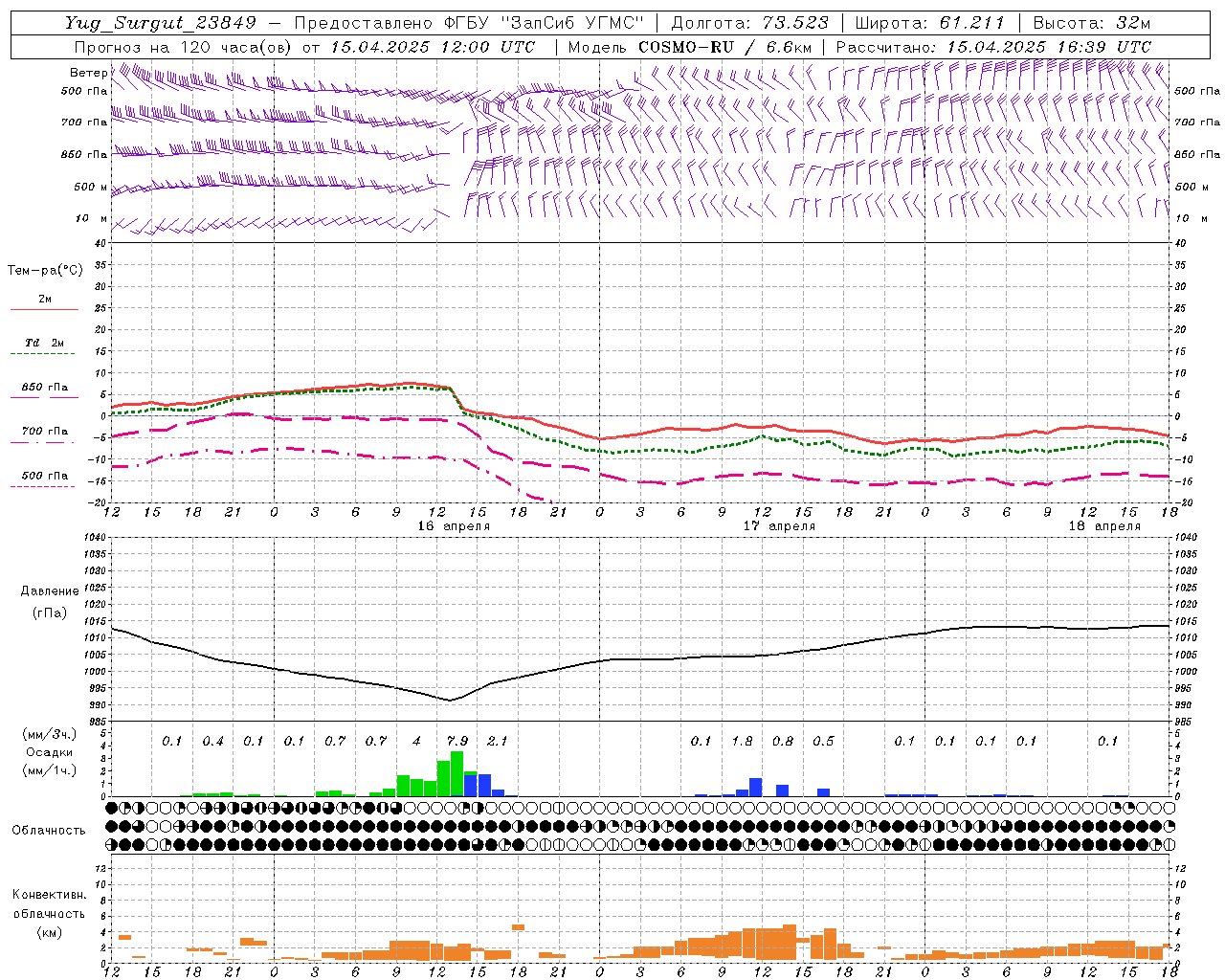Click the 2.1 precipitation value

point(498,742)
